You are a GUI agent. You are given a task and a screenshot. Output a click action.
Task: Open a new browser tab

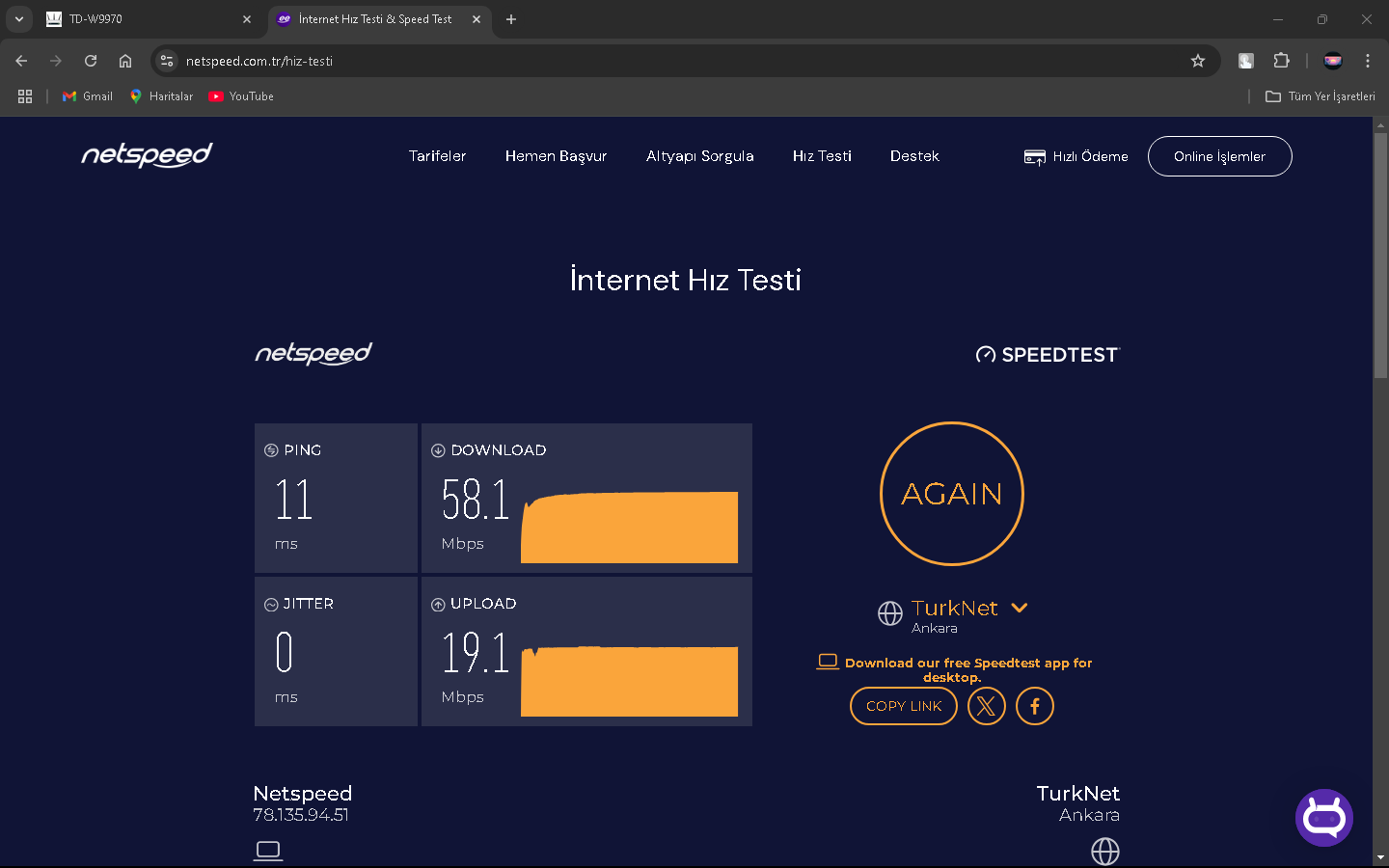(511, 19)
